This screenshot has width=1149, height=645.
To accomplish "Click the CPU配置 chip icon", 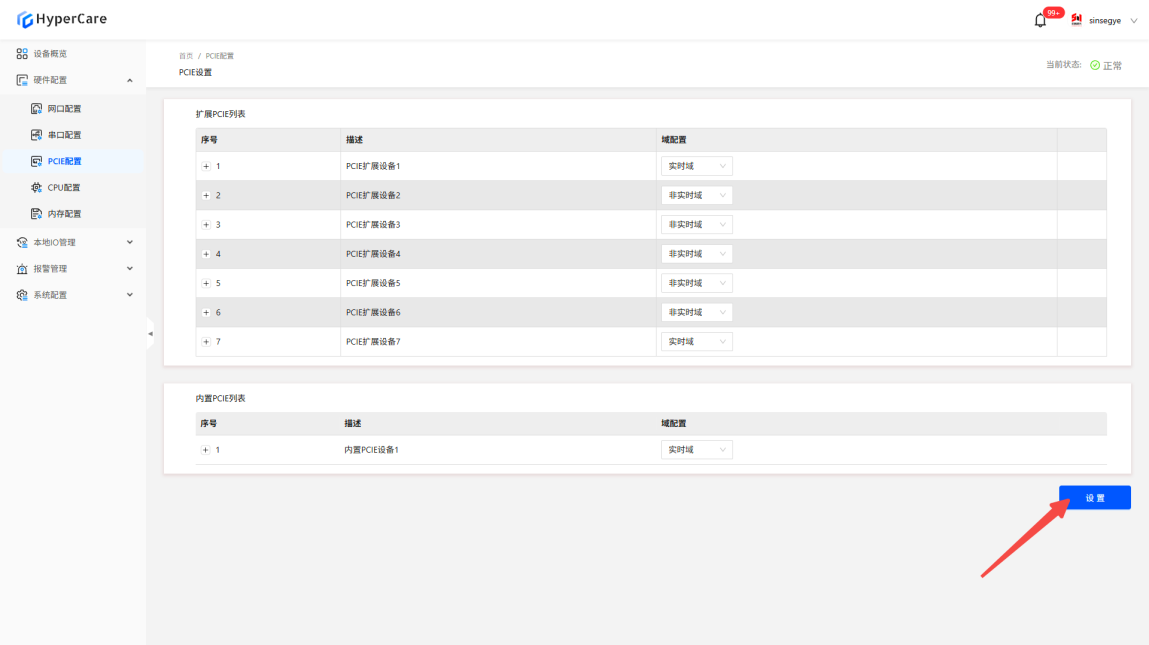I will pos(36,188).
